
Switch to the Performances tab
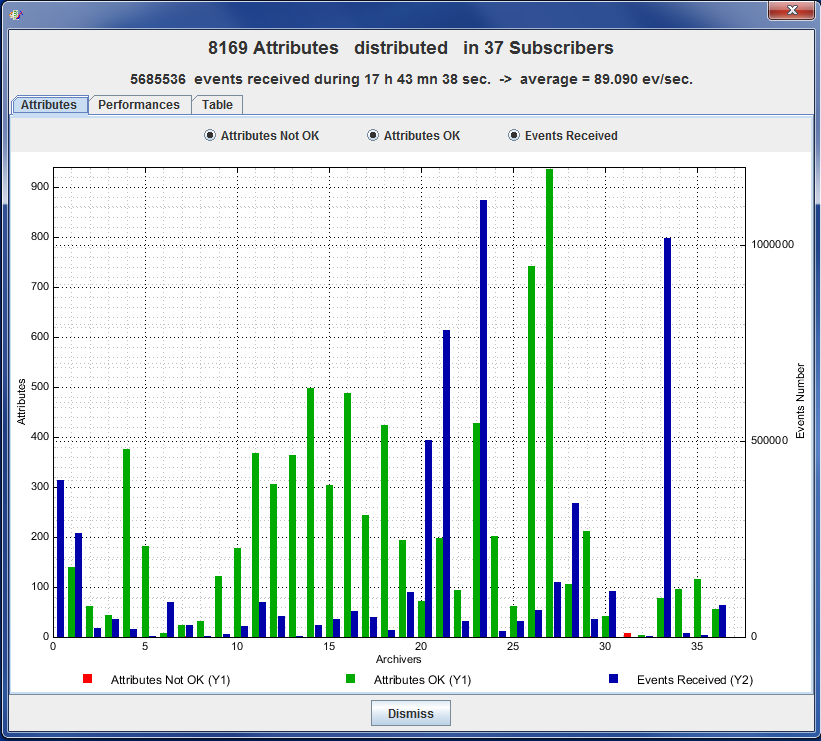point(139,105)
